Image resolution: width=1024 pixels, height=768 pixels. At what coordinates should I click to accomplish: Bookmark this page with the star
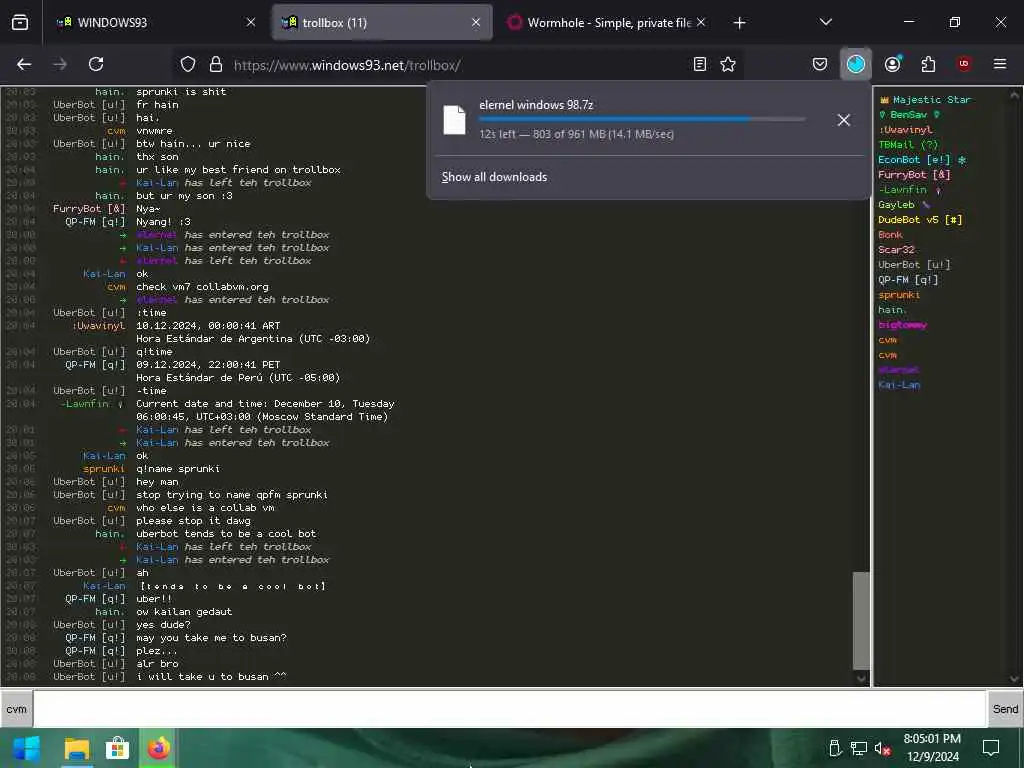pyautogui.click(x=728, y=64)
